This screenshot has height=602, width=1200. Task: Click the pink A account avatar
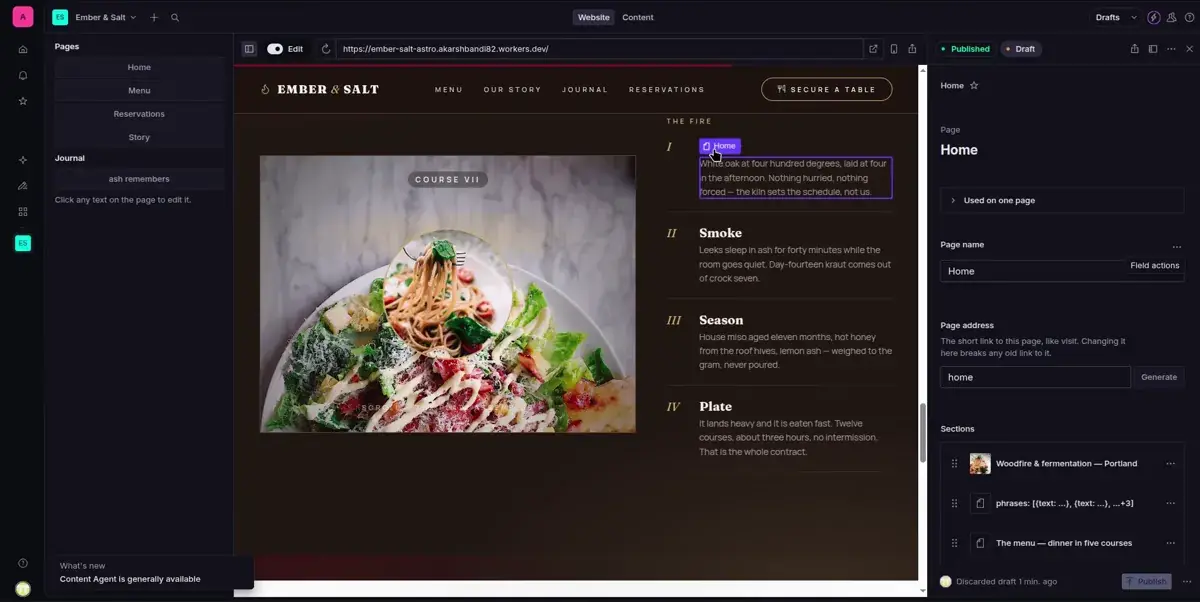pos(23,17)
